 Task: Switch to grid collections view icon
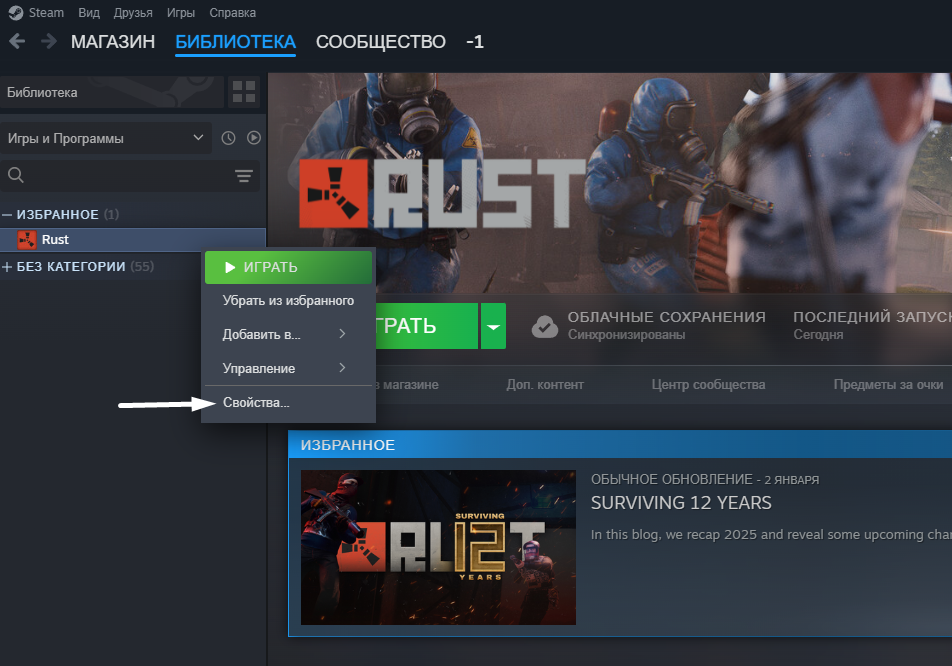click(244, 92)
